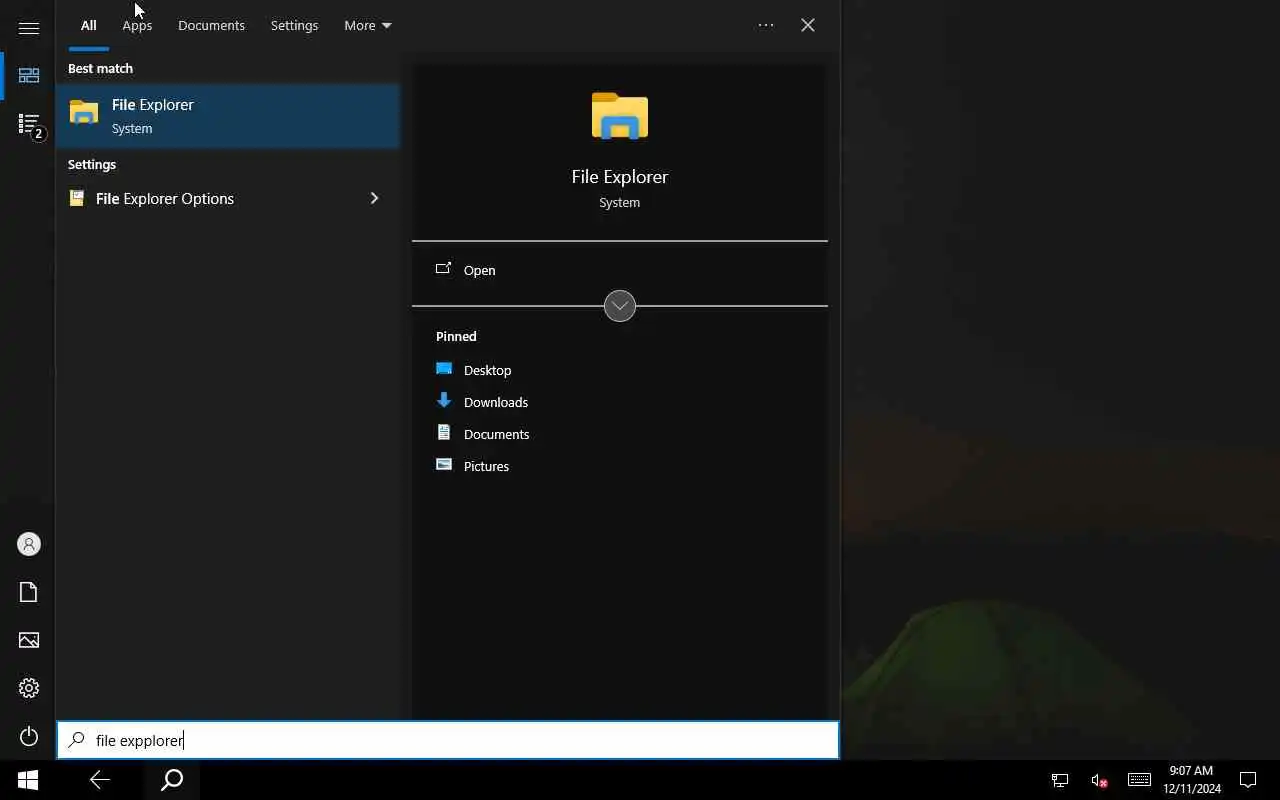The image size is (1280, 800).
Task: Open File Explorer Options settings result
Action: point(228,198)
